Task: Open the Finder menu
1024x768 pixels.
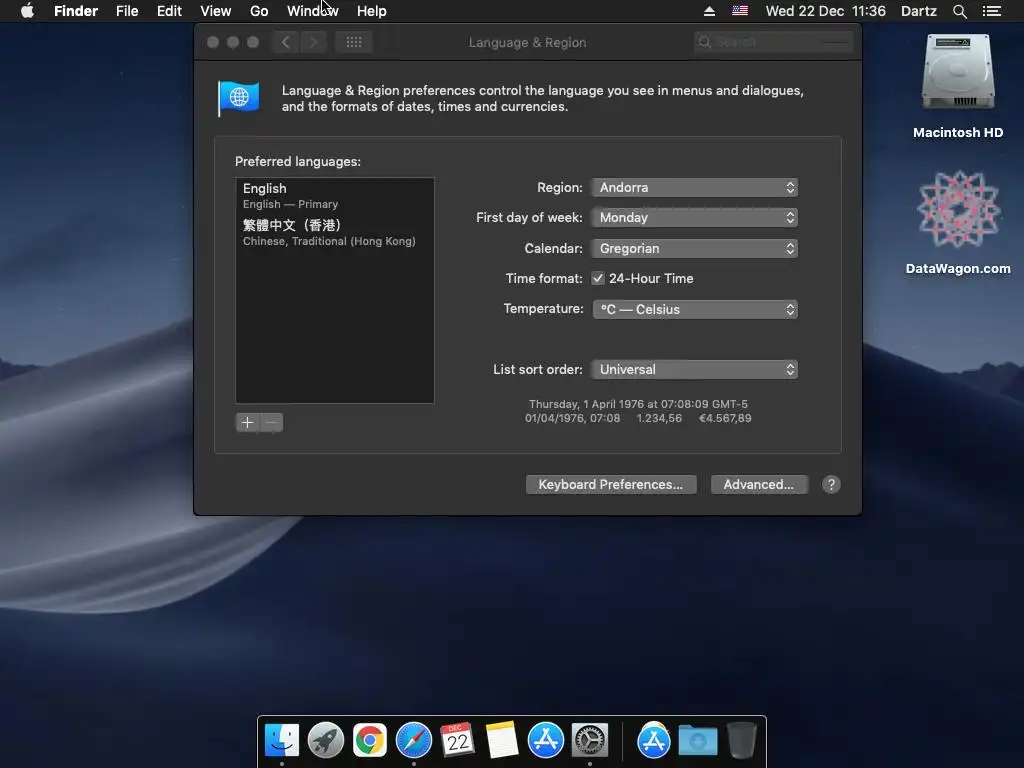Action: pyautogui.click(x=76, y=11)
